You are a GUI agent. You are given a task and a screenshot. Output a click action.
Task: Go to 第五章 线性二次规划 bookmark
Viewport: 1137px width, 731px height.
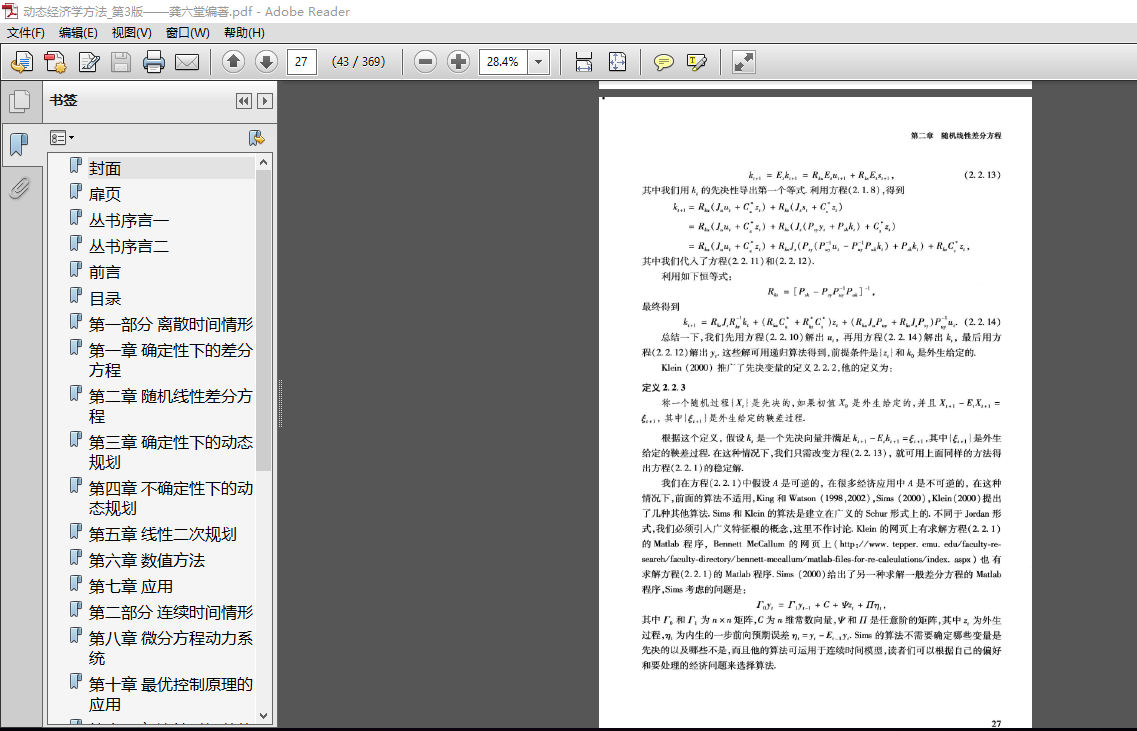[x=162, y=534]
